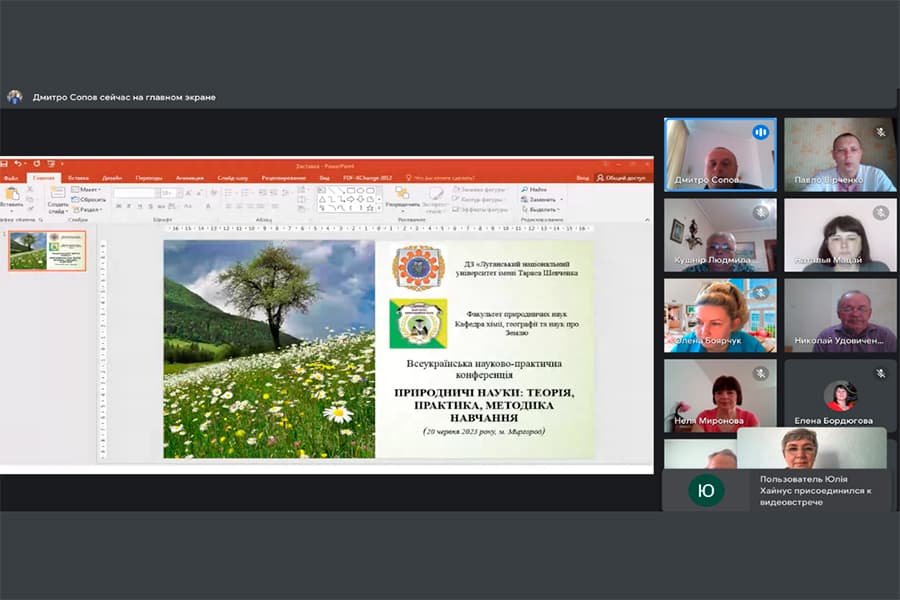Click muted microphone icon on Павло Вірченко's tile
This screenshot has height=600, width=900.
click(x=881, y=132)
